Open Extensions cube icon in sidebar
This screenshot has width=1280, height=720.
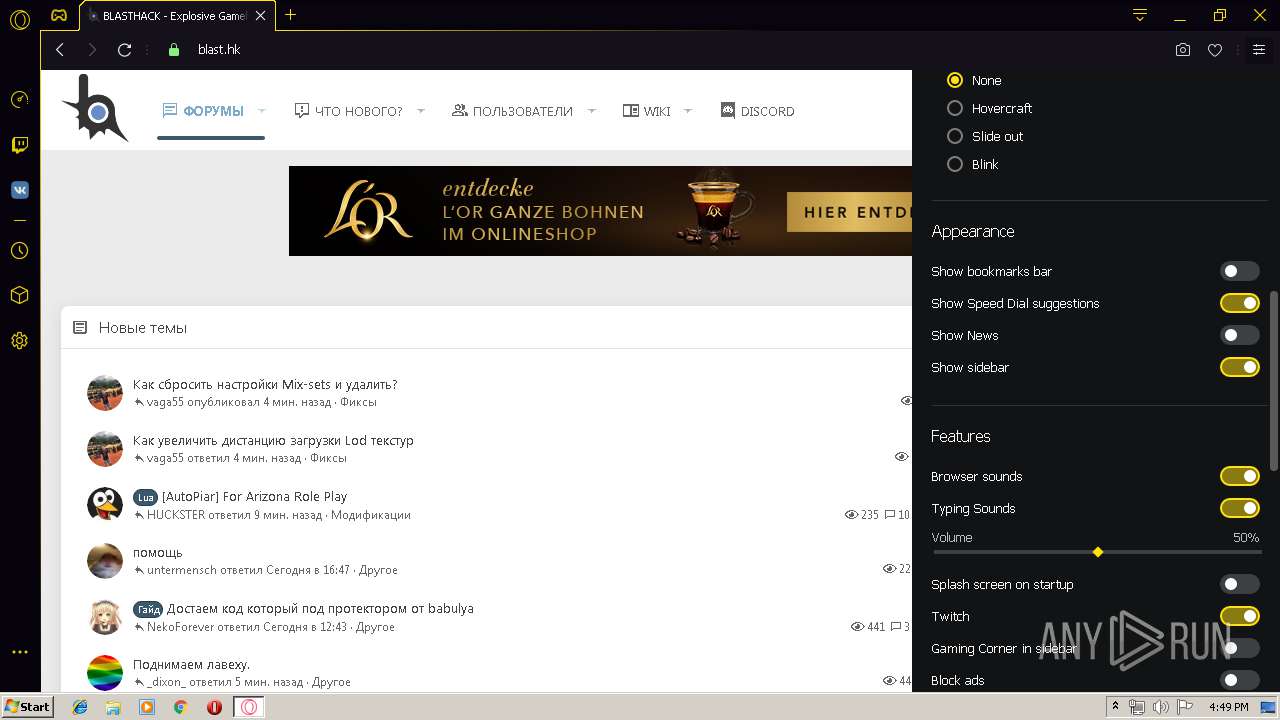pos(19,295)
